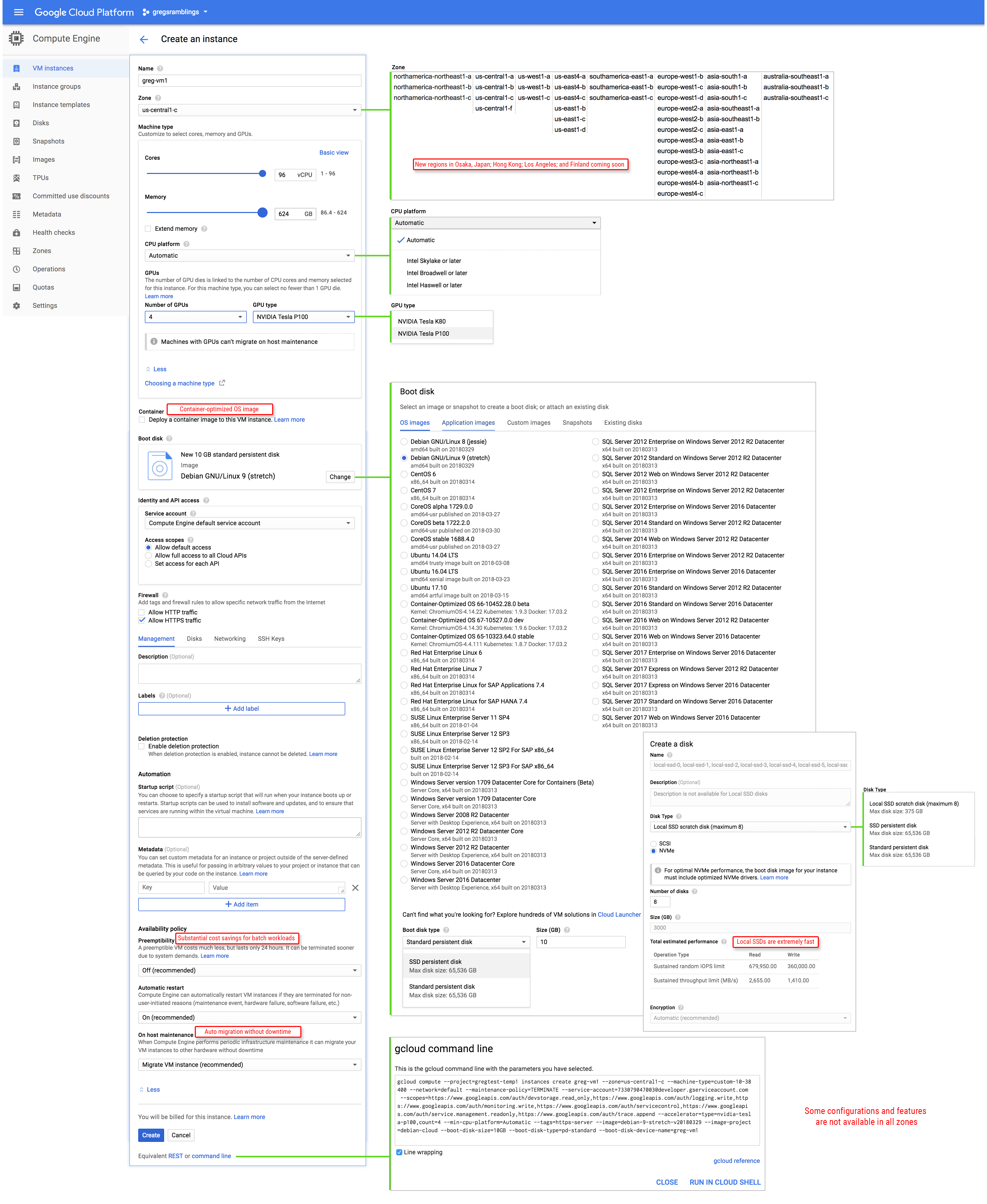
Task: Click help icon next to Zone
Action: click(x=158, y=98)
